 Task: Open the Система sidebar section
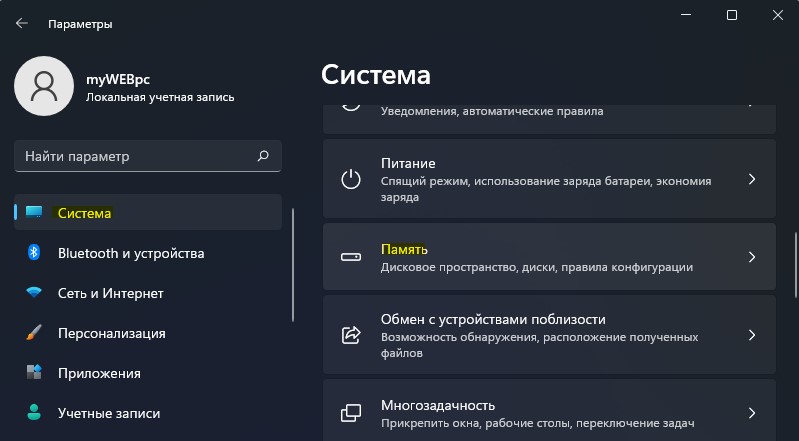[148, 212]
